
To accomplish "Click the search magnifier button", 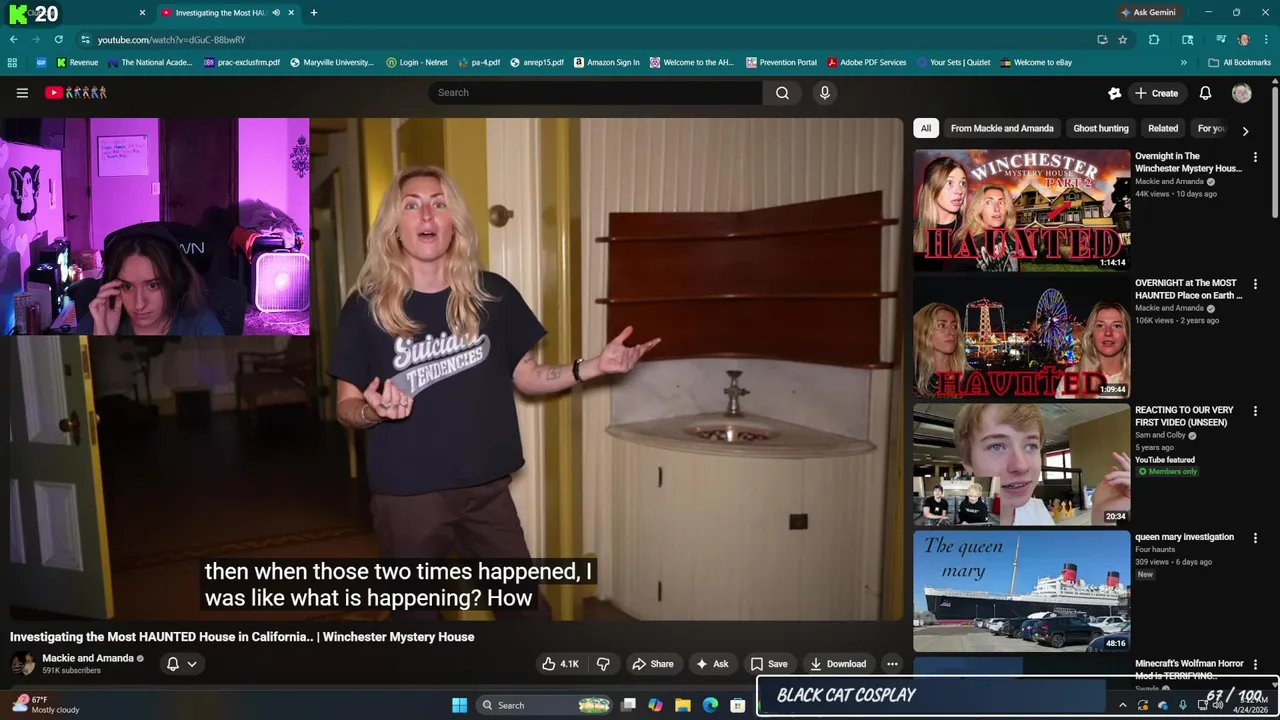I will tap(782, 93).
